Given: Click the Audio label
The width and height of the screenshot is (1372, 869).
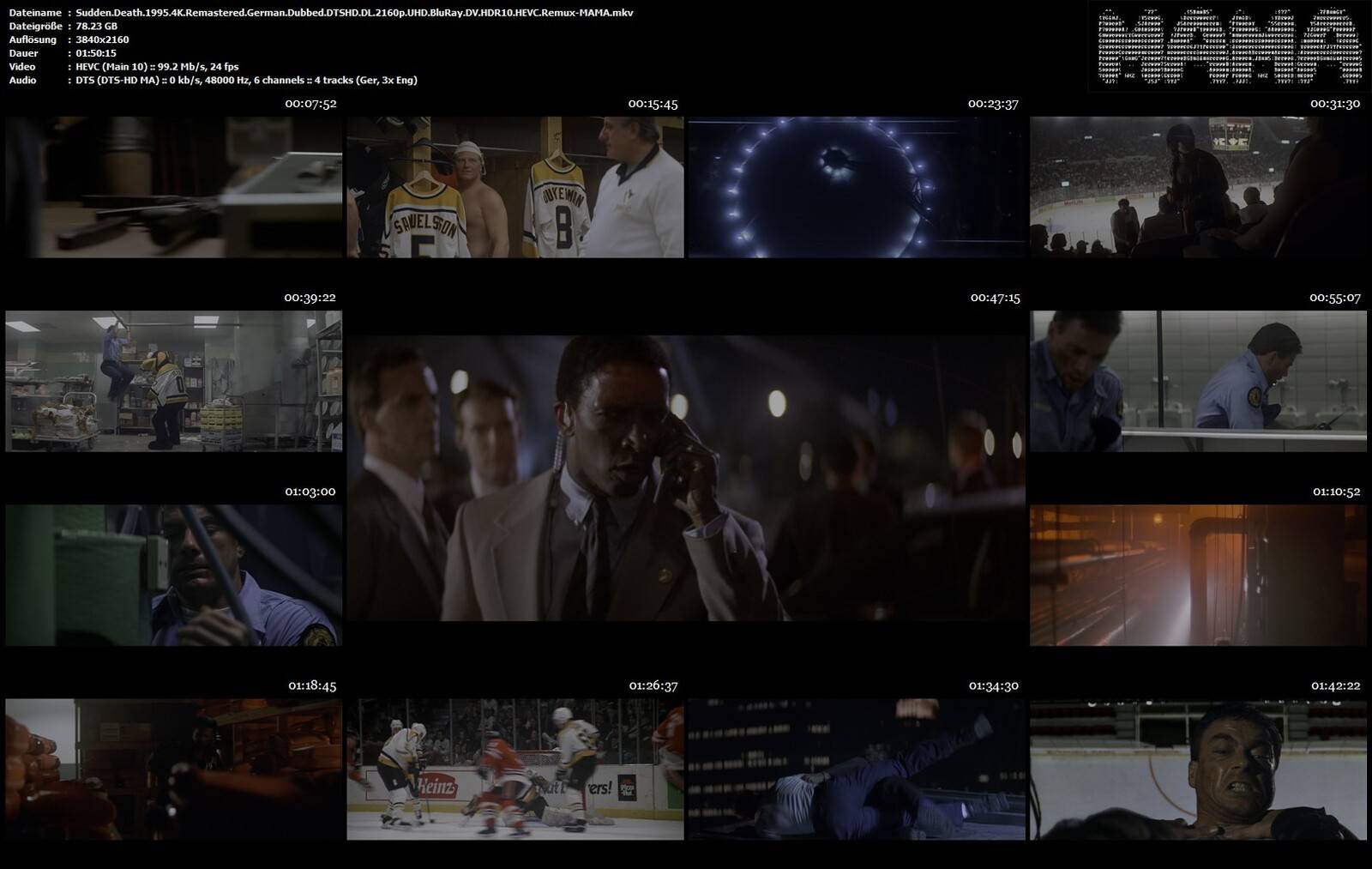Looking at the screenshot, I should click(22, 80).
